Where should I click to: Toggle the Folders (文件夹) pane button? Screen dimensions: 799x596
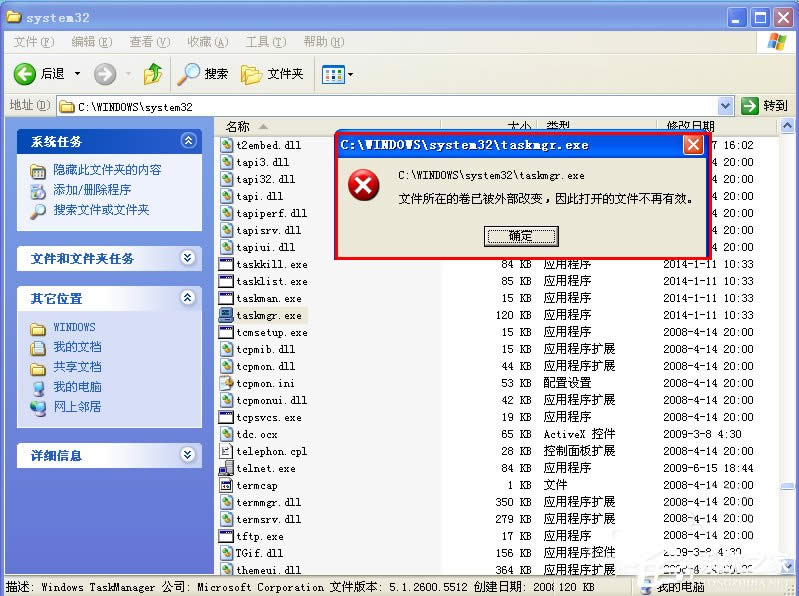pos(251,74)
